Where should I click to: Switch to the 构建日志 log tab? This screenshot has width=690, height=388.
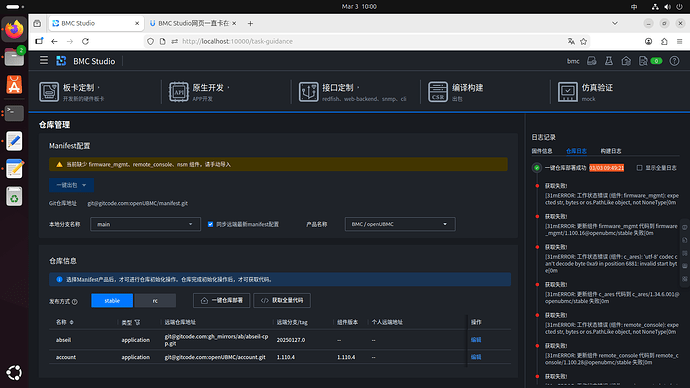pos(611,151)
